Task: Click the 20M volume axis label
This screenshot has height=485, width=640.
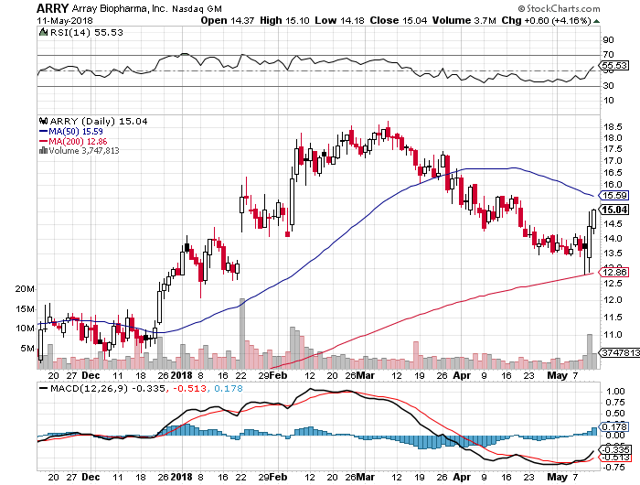Action: (x=25, y=289)
